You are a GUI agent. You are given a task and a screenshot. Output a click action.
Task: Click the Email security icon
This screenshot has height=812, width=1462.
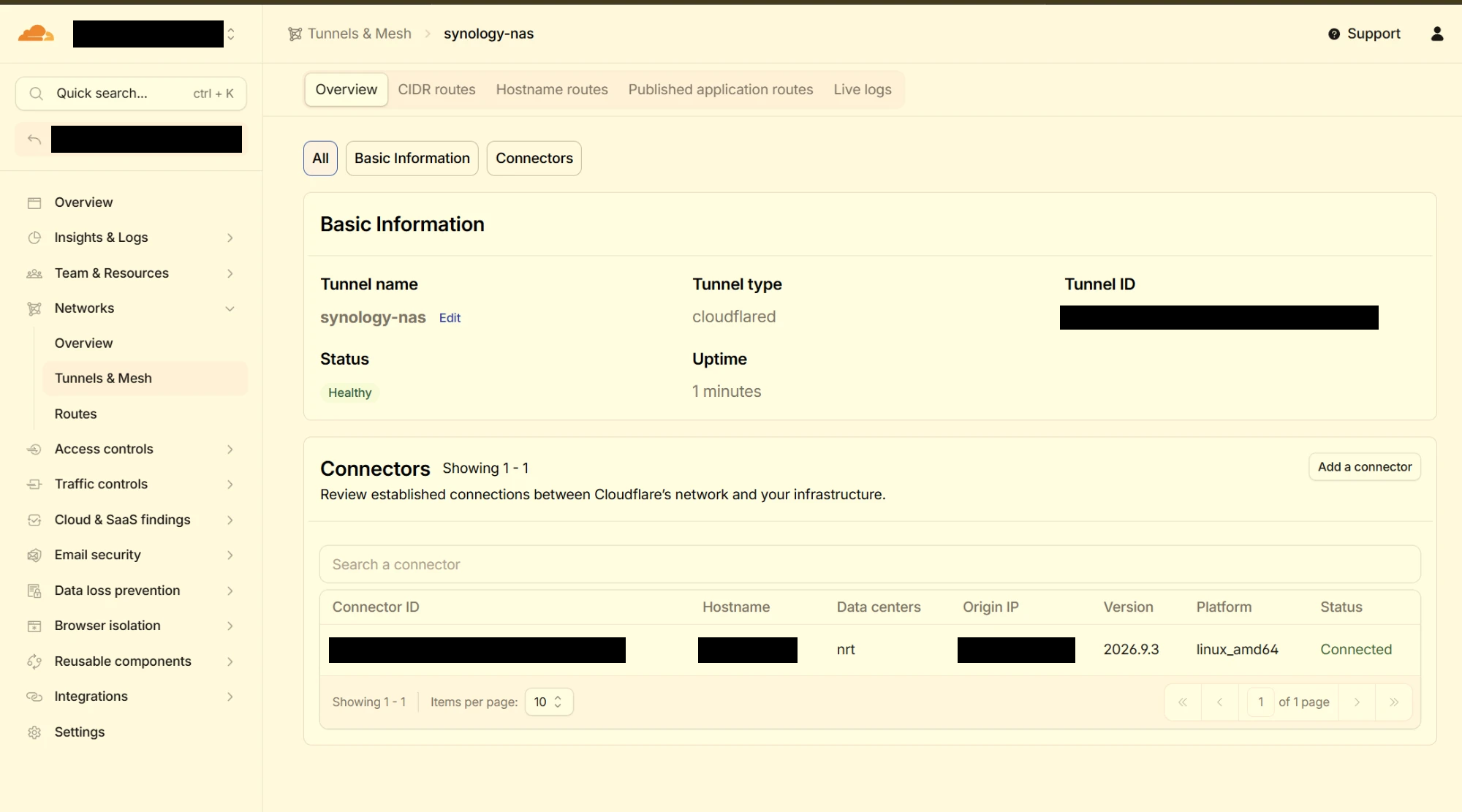pyautogui.click(x=34, y=555)
